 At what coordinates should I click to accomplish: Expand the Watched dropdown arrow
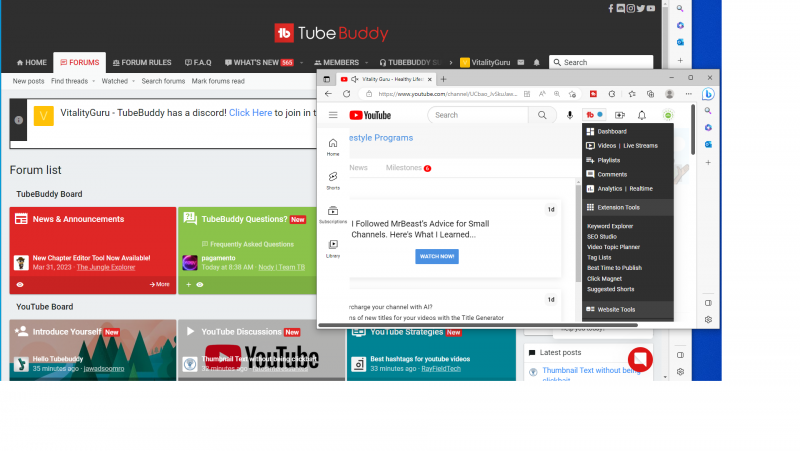133,81
